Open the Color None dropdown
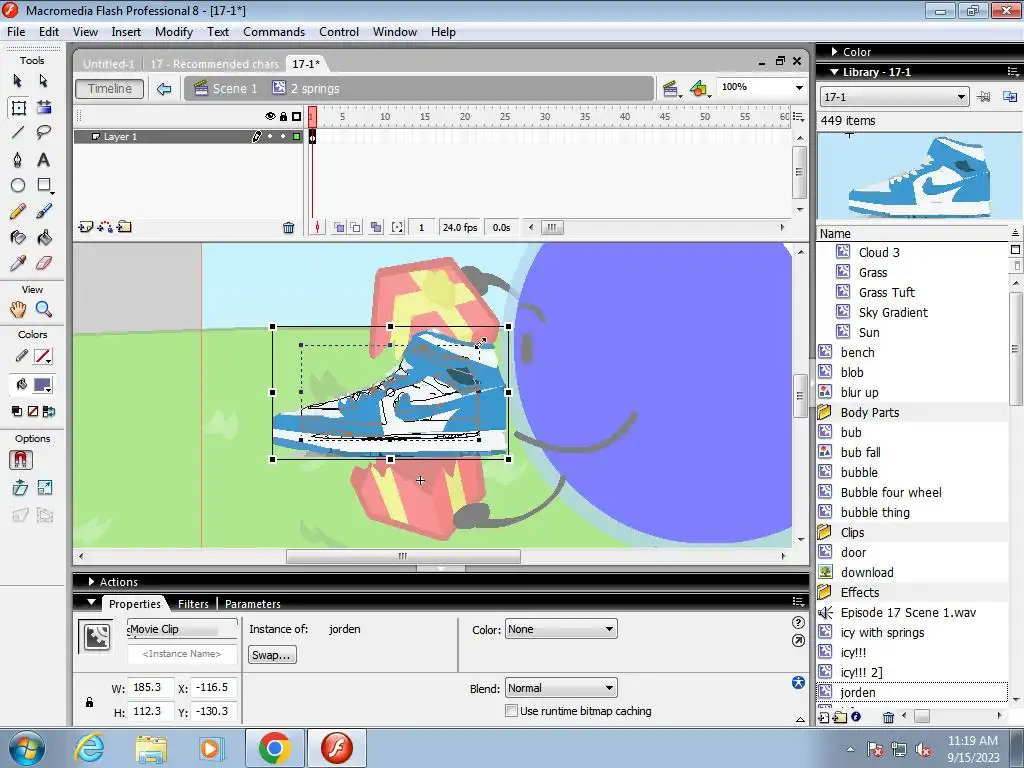Screen dimensions: 1024x768 [x=561, y=629]
